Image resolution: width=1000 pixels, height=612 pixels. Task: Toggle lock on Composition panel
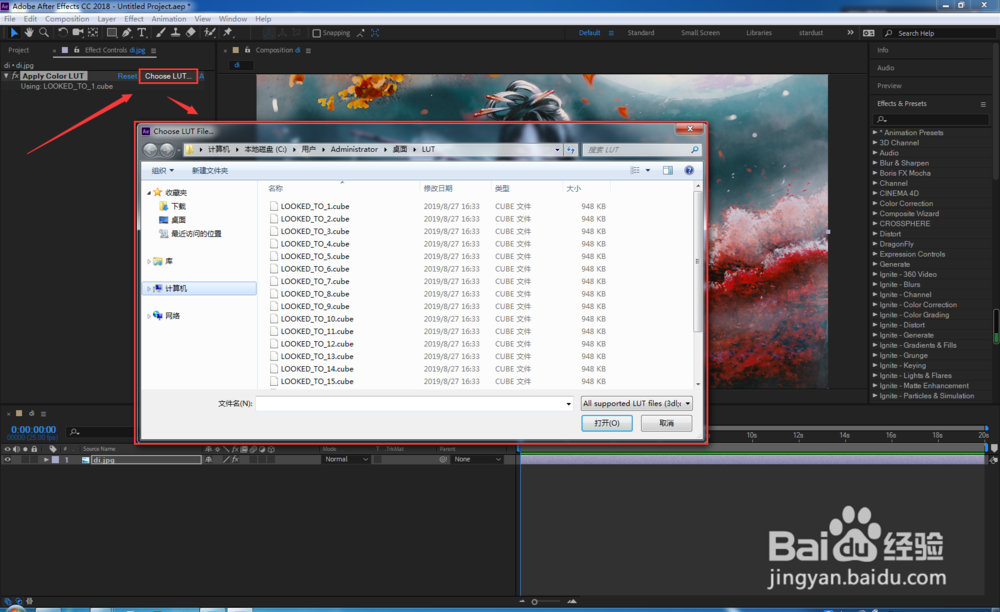tap(247, 50)
